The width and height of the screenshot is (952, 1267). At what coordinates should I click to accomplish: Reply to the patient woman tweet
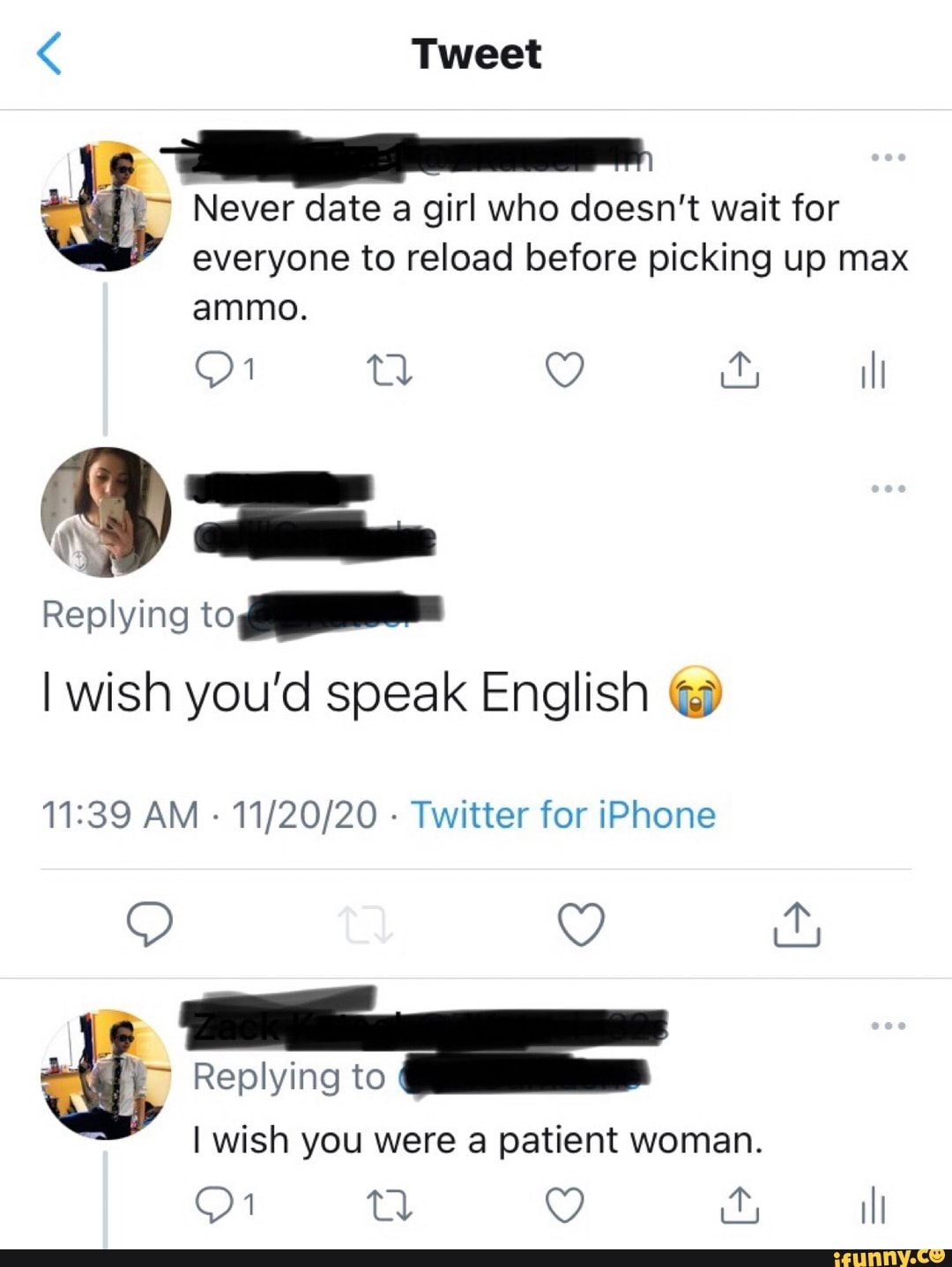pyautogui.click(x=212, y=1205)
